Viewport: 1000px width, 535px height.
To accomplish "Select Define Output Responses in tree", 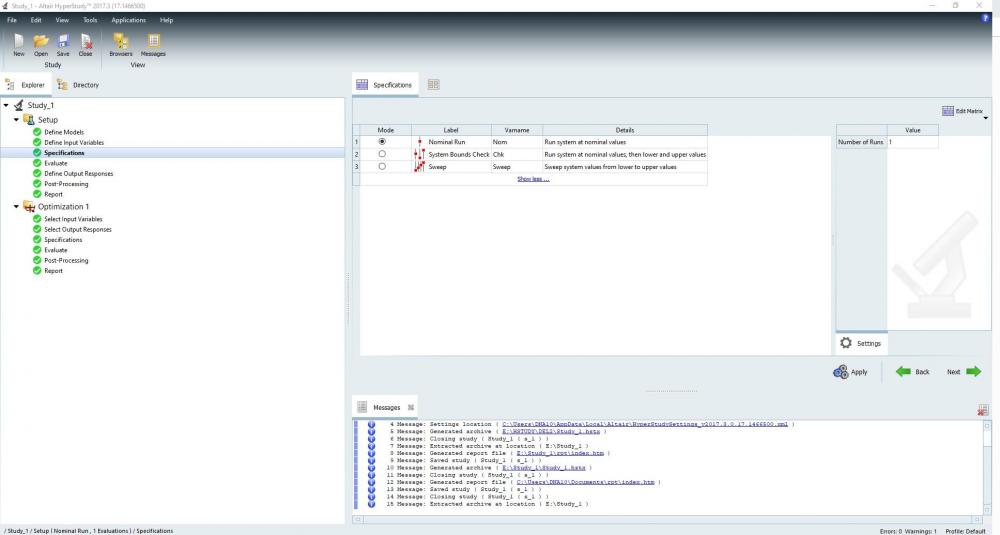I will coord(78,173).
